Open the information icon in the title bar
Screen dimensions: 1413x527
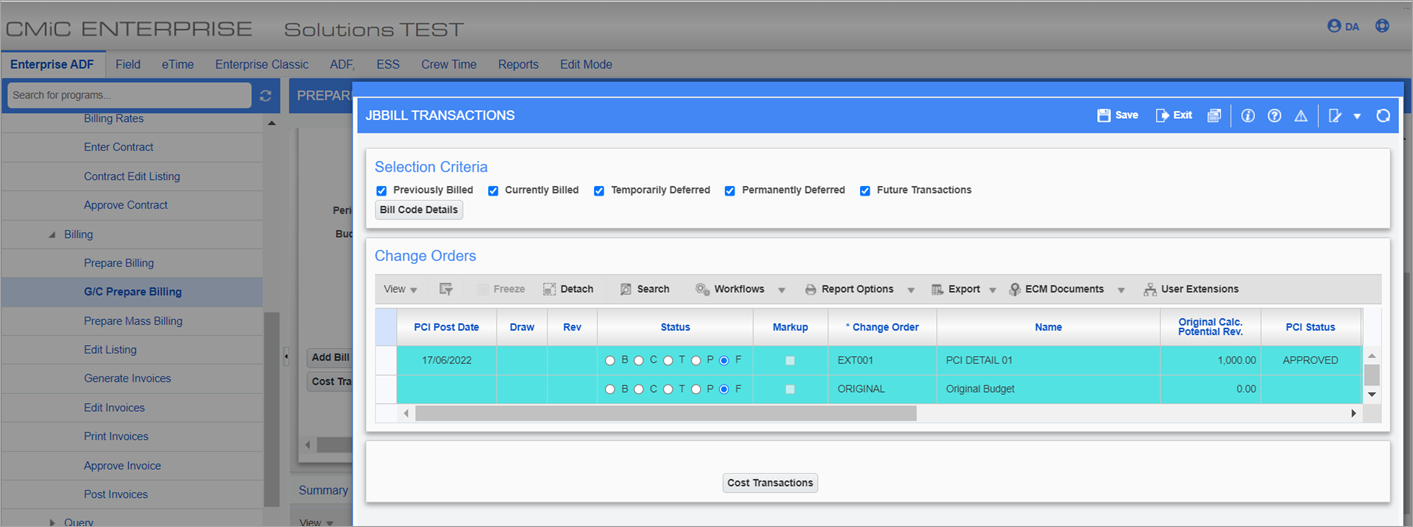1248,115
